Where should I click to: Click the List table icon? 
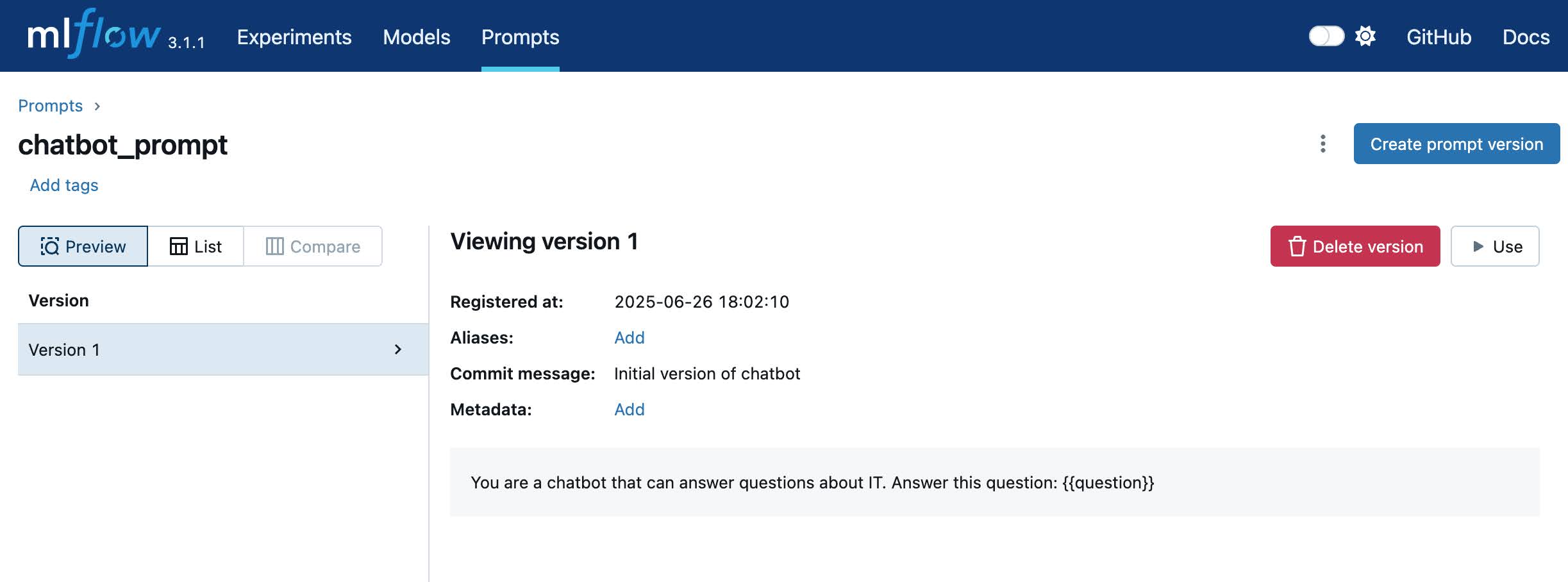178,246
